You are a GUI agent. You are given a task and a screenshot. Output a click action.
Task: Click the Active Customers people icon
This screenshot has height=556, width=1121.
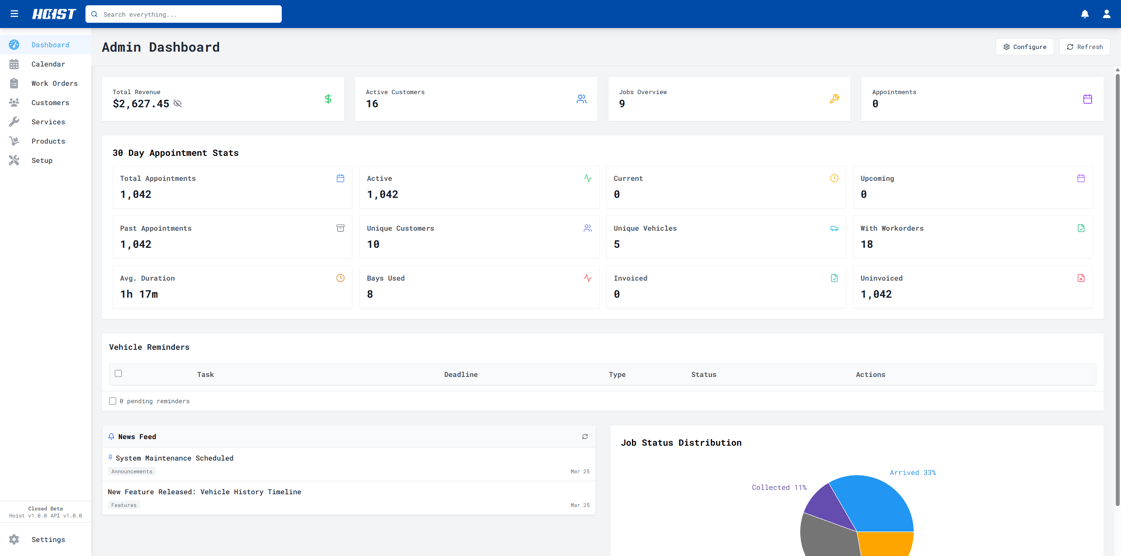click(581, 99)
